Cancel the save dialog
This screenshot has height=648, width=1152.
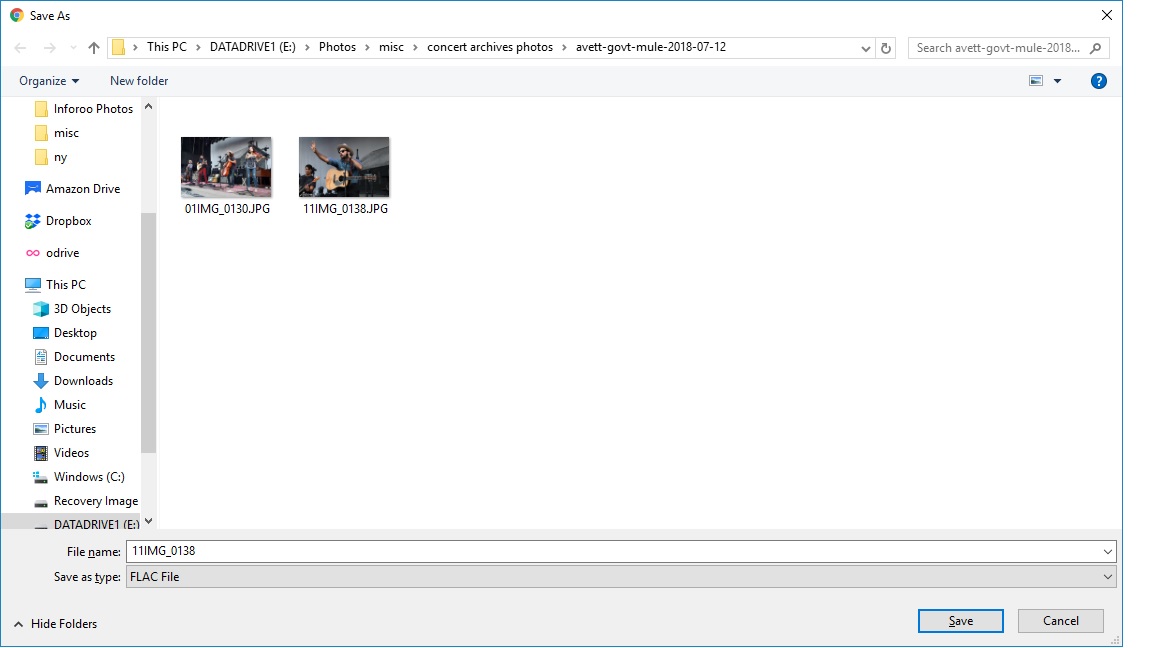click(x=1060, y=620)
